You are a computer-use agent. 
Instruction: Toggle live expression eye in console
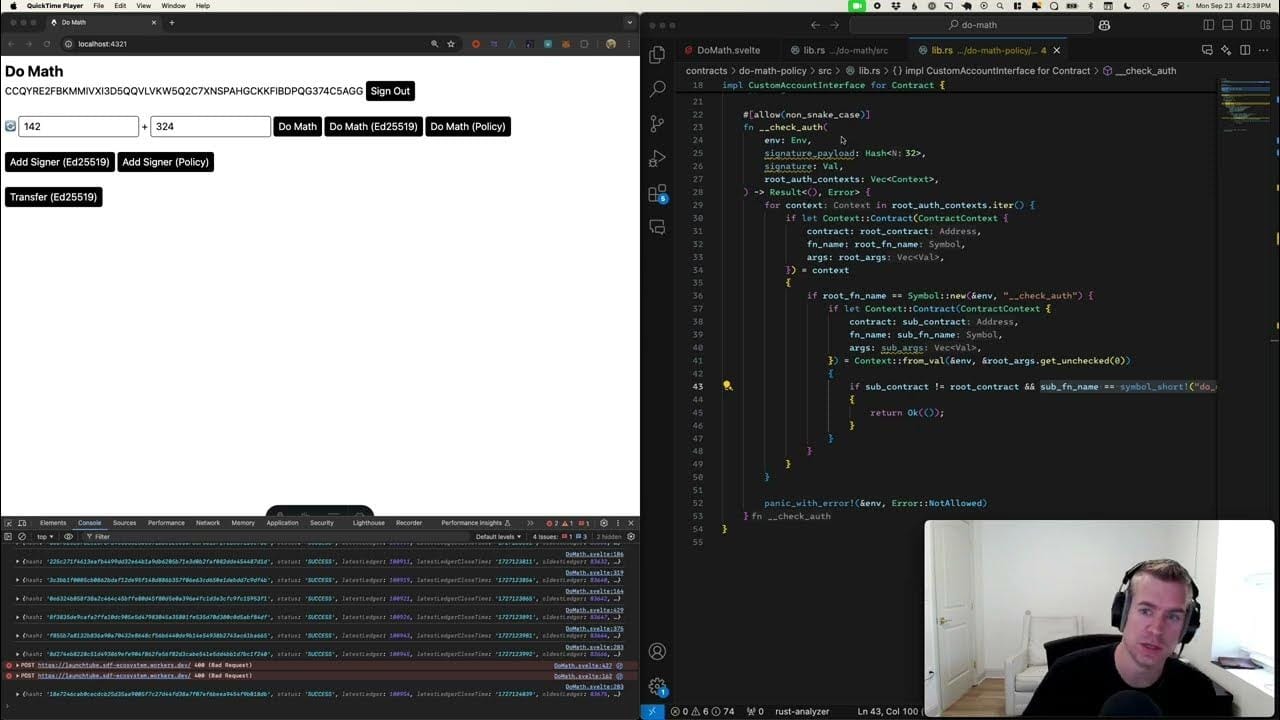tap(69, 537)
